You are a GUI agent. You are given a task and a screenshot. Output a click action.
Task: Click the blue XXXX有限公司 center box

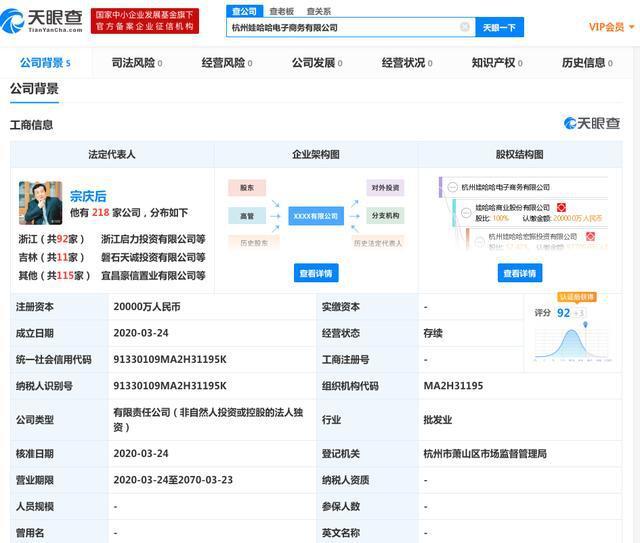pyautogui.click(x=316, y=216)
